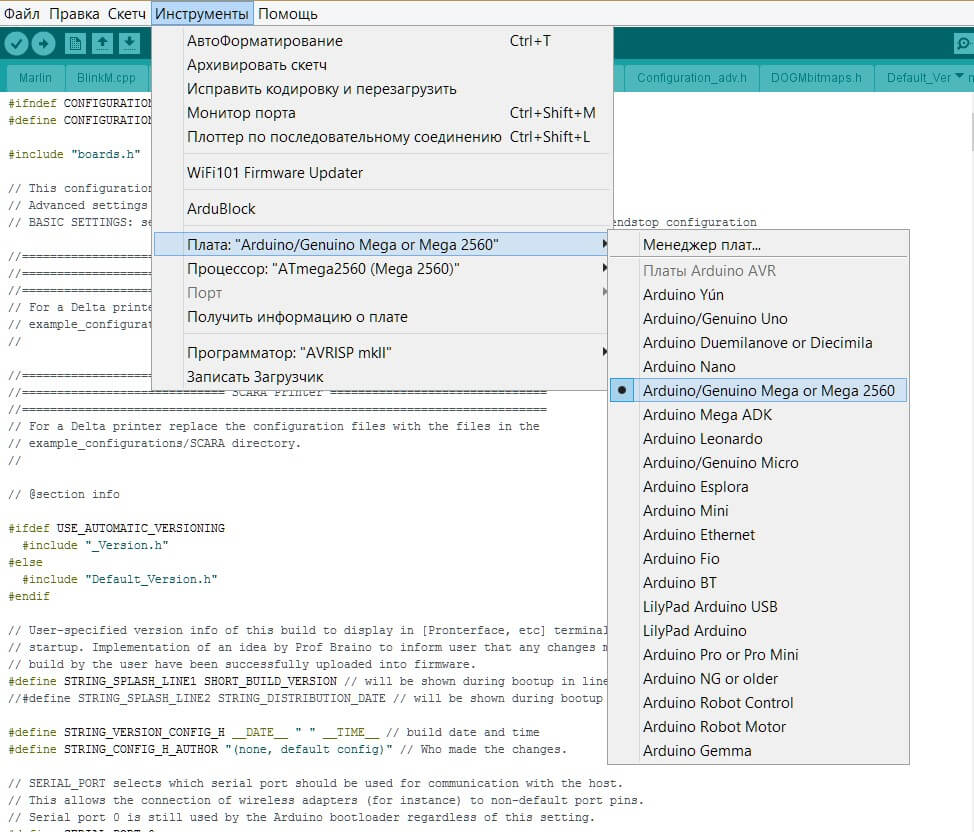This screenshot has height=832, width=974.
Task: Click АвтоФорматирование menu entry
Action: click(x=265, y=41)
